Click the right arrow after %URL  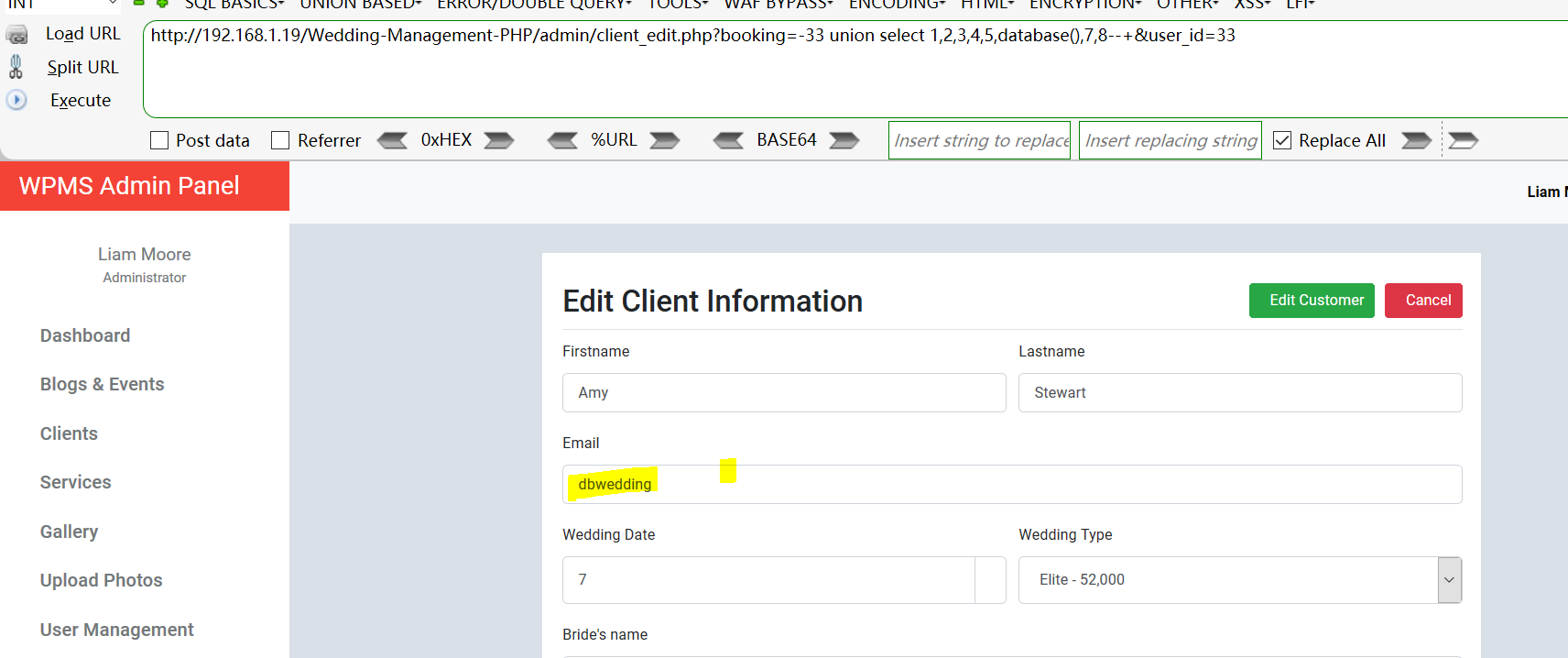[665, 140]
